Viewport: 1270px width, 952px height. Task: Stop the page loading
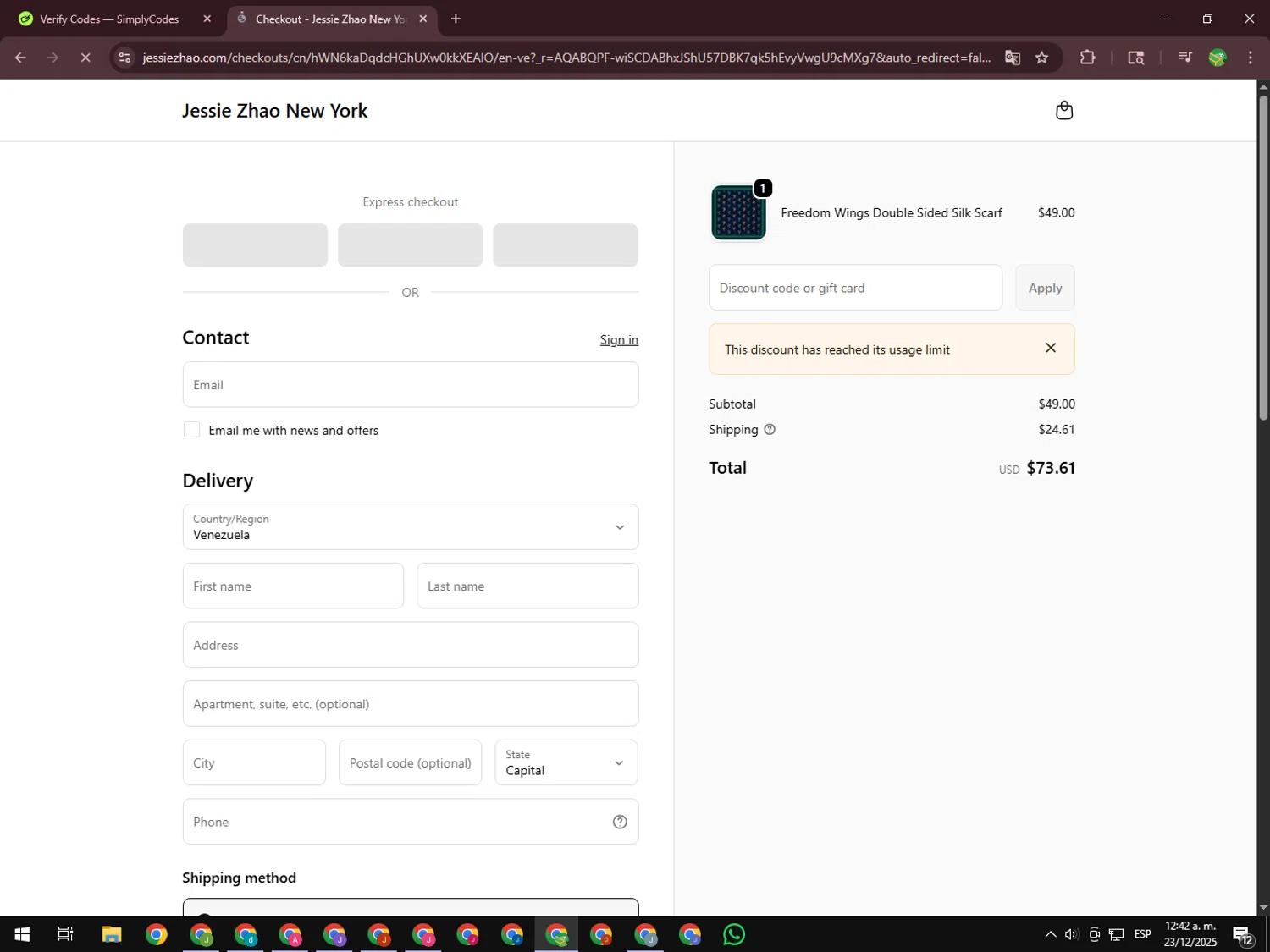tap(86, 58)
